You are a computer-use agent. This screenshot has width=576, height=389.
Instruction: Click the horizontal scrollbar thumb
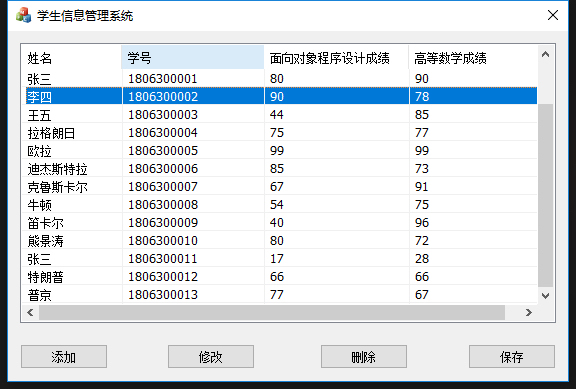point(272,313)
